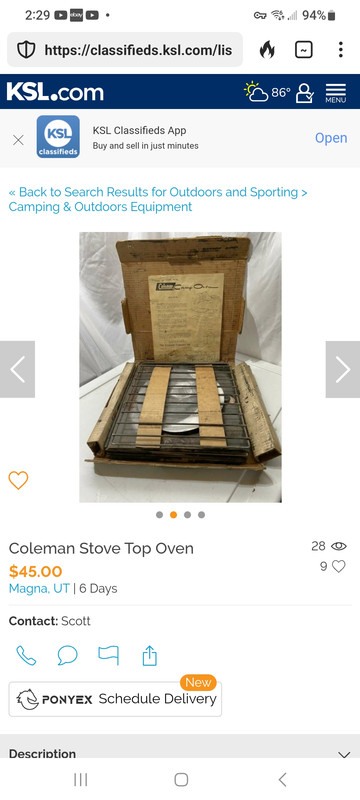Show next photo with right arrow
Image resolution: width=360 pixels, height=800 pixels.
[x=343, y=369]
